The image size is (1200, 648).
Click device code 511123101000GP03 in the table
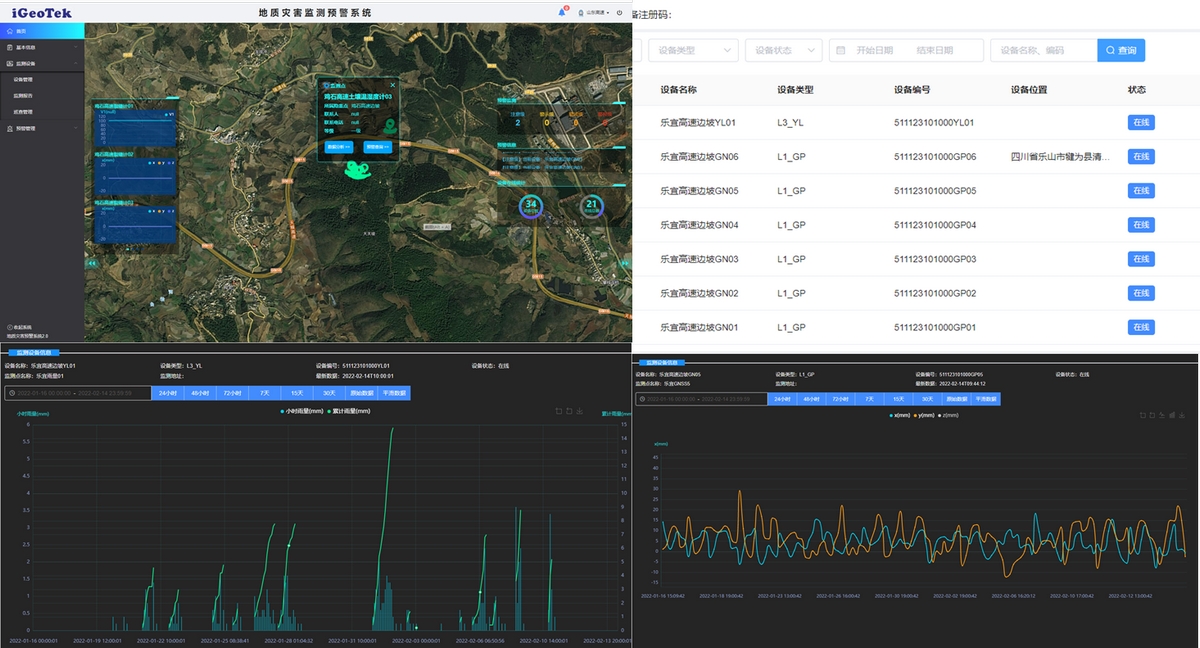935,259
